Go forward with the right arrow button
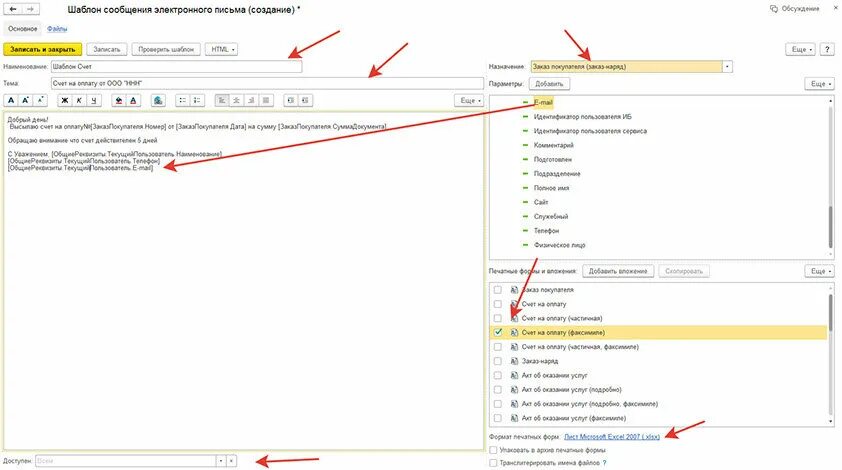This screenshot has width=842, height=470. [x=31, y=9]
